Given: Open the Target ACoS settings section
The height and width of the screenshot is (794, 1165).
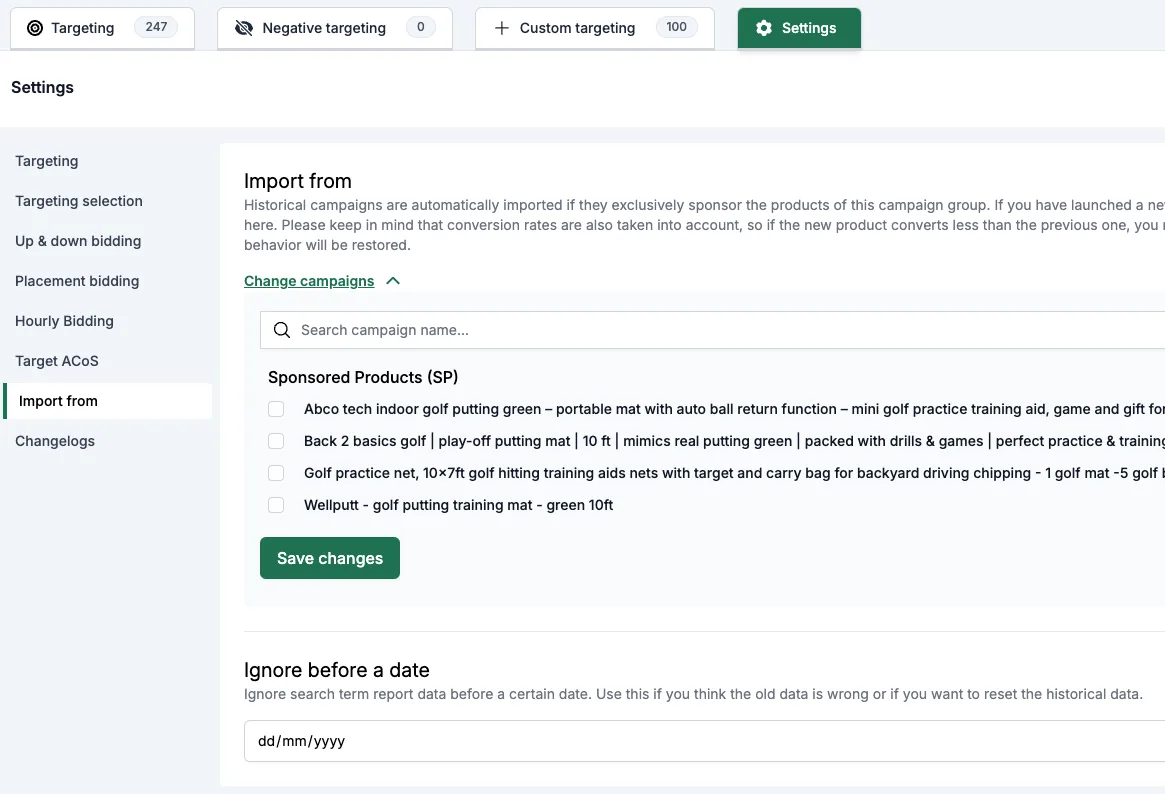Looking at the screenshot, I should click(56, 361).
